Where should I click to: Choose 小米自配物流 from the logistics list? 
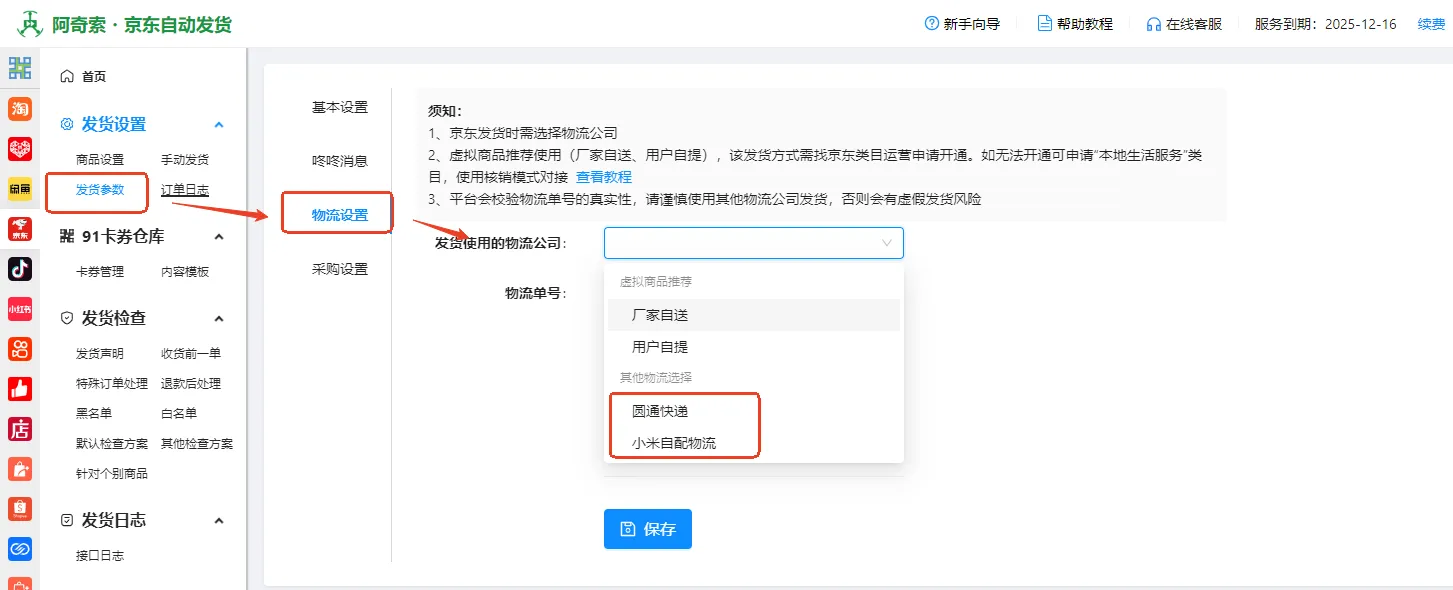tap(754, 443)
